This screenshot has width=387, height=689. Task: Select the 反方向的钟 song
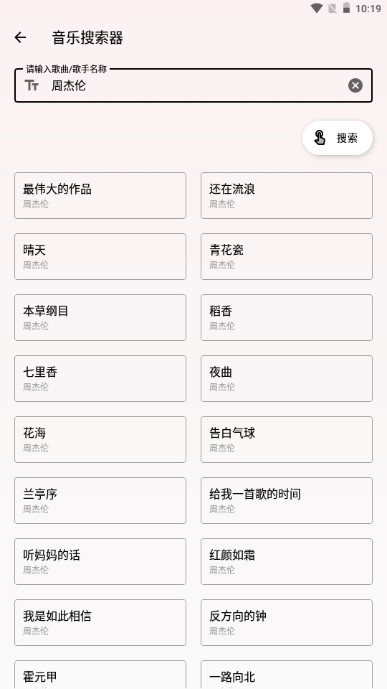[286, 623]
